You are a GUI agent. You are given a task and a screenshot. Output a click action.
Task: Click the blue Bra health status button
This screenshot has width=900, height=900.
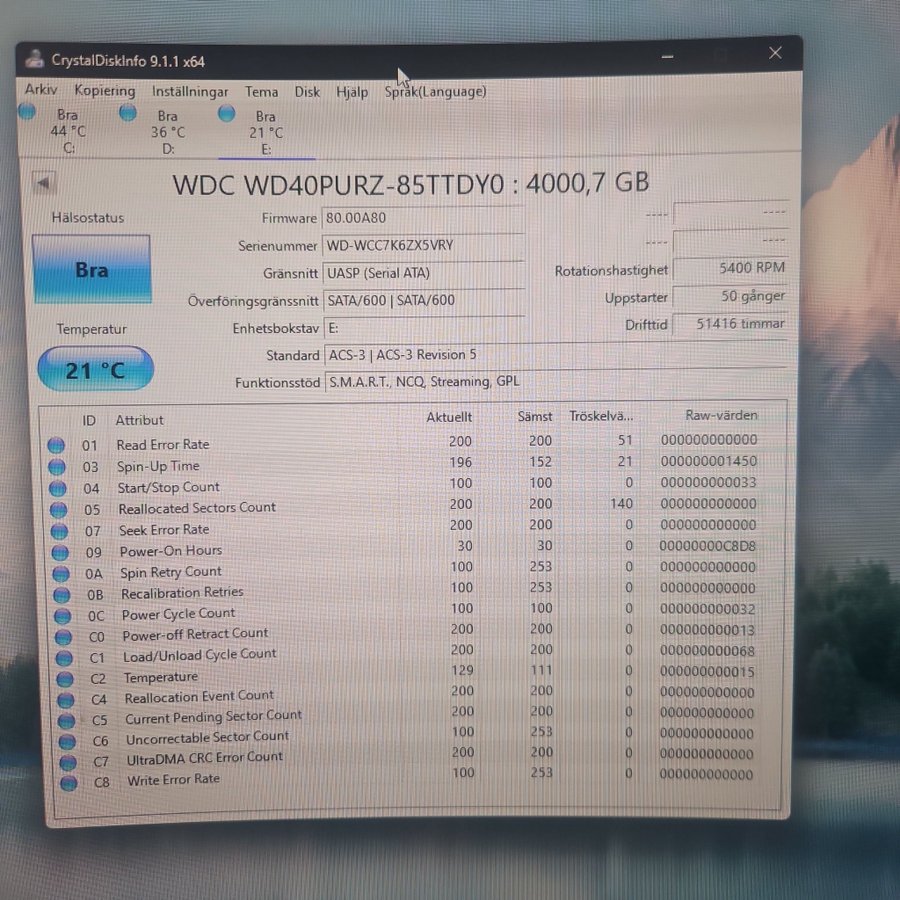pyautogui.click(x=92, y=270)
